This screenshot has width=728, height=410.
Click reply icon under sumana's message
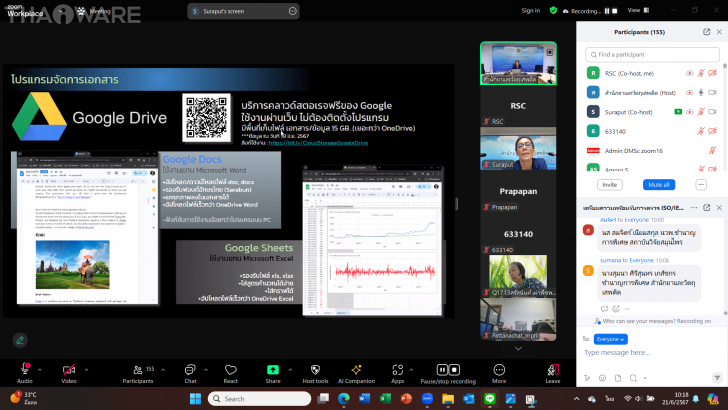[x=604, y=309]
